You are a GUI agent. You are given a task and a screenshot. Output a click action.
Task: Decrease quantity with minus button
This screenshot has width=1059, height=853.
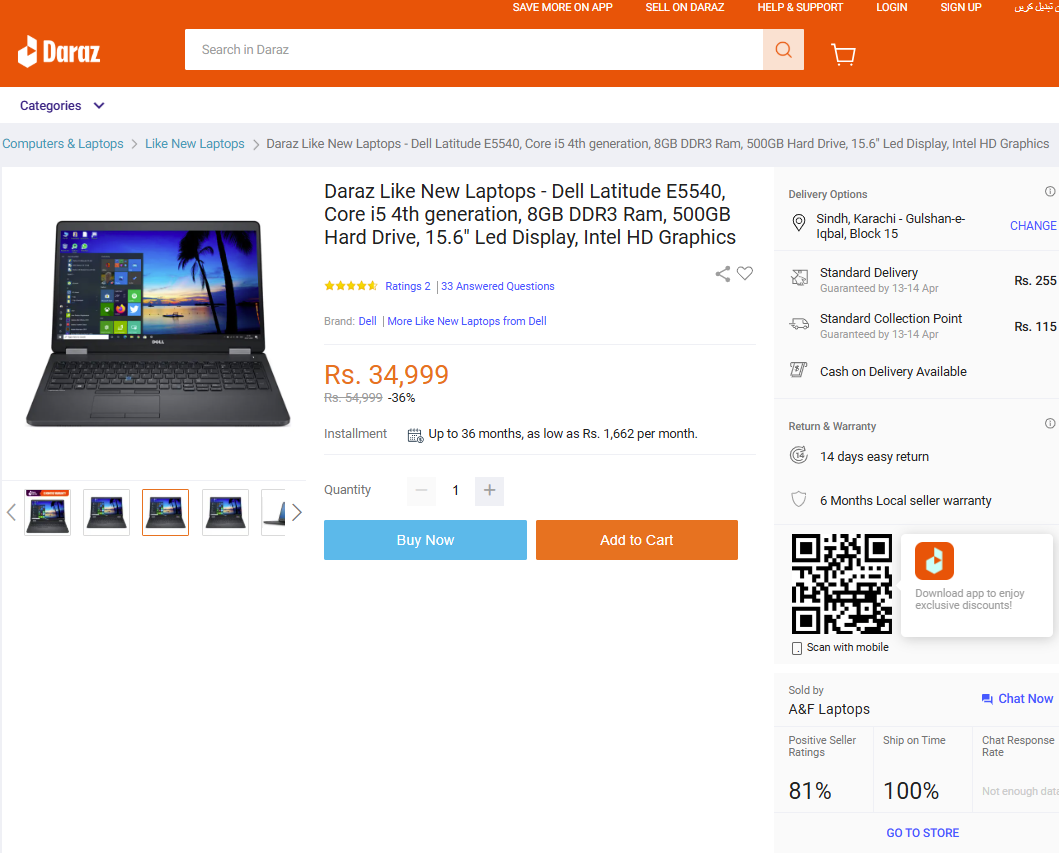[421, 490]
